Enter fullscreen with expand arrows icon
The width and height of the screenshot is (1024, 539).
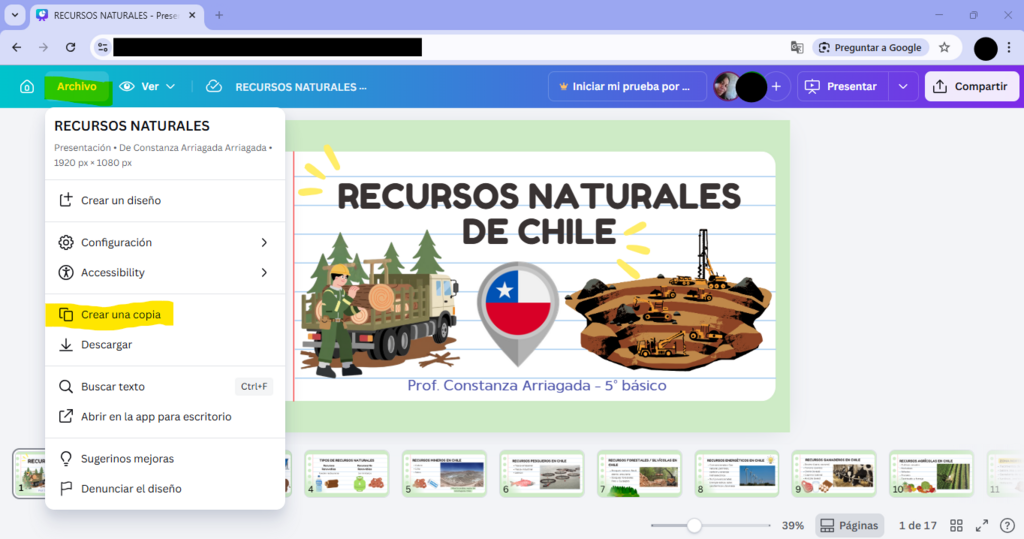pos(982,525)
